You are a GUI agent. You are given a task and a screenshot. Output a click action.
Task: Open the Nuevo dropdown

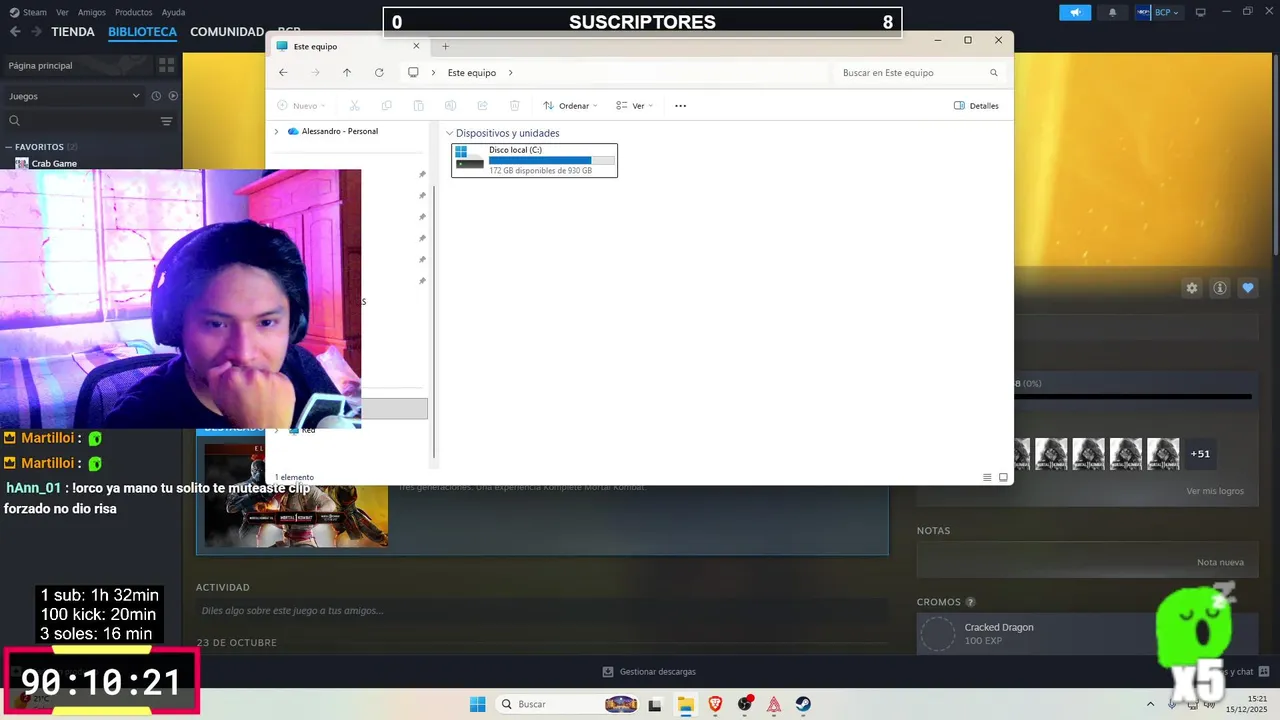click(x=301, y=106)
